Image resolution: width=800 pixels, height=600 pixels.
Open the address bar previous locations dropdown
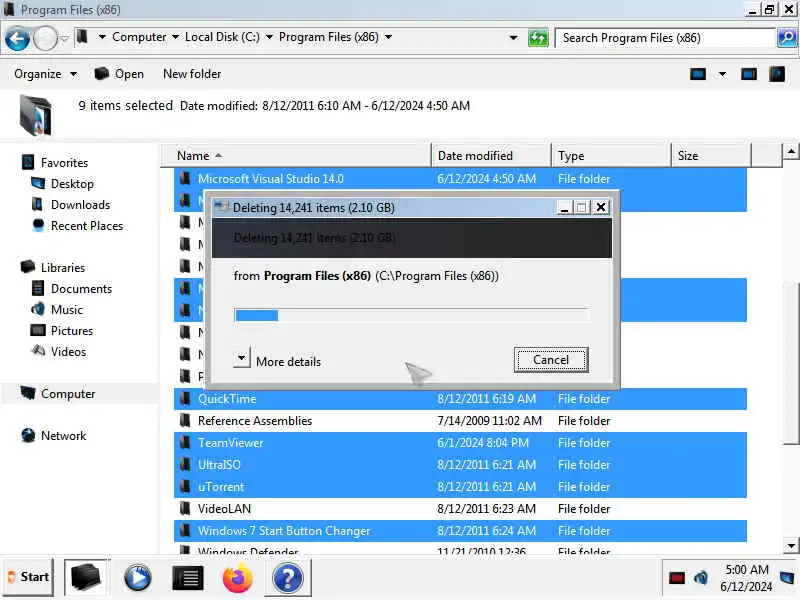click(x=513, y=38)
